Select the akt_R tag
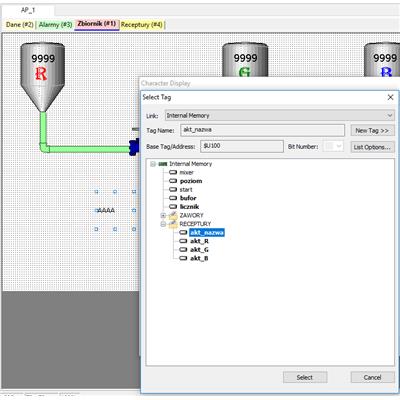This screenshot has width=400, height=400. (x=199, y=241)
